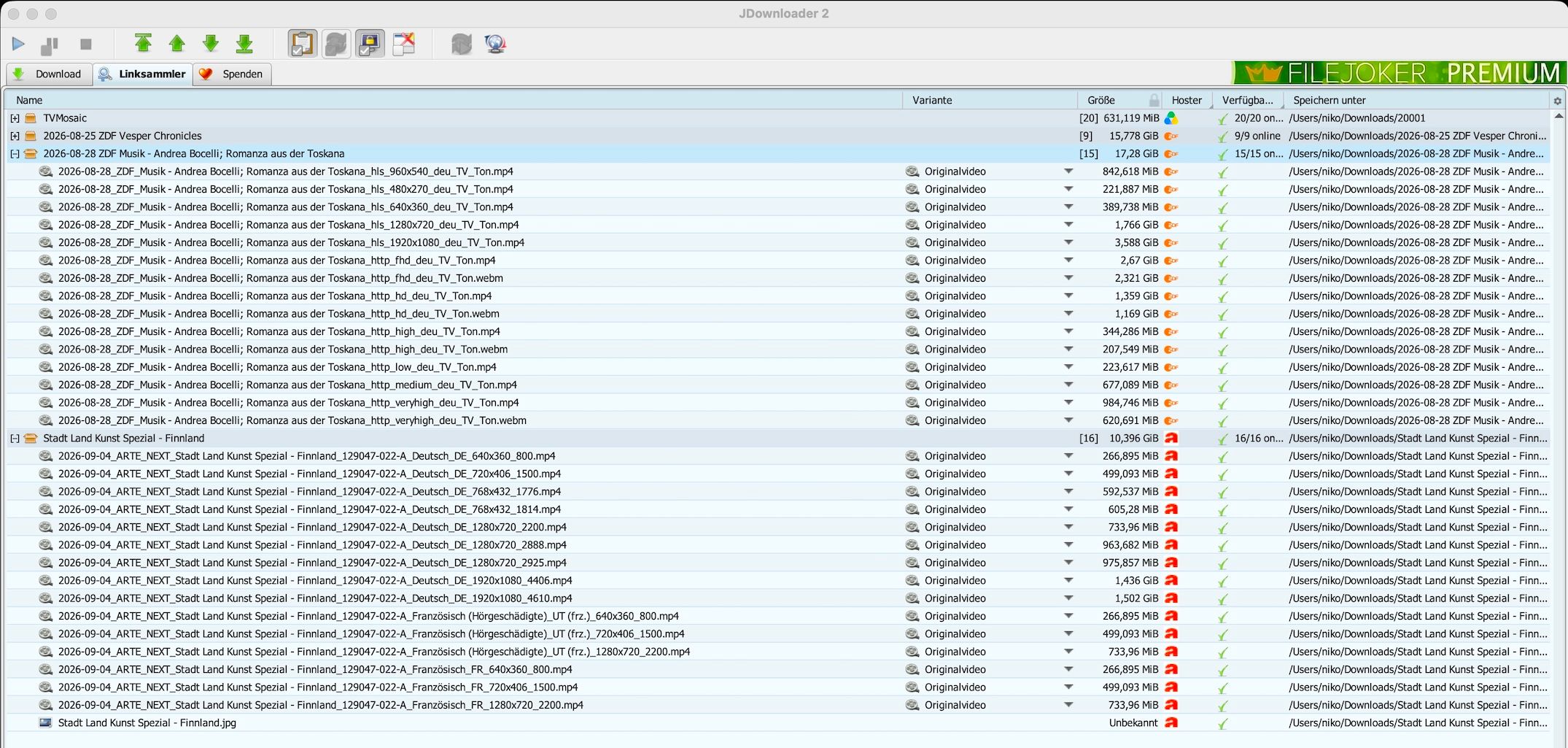Perform a reconnect now via toolbar icon
This screenshot has height=748, width=1568.
tap(461, 44)
